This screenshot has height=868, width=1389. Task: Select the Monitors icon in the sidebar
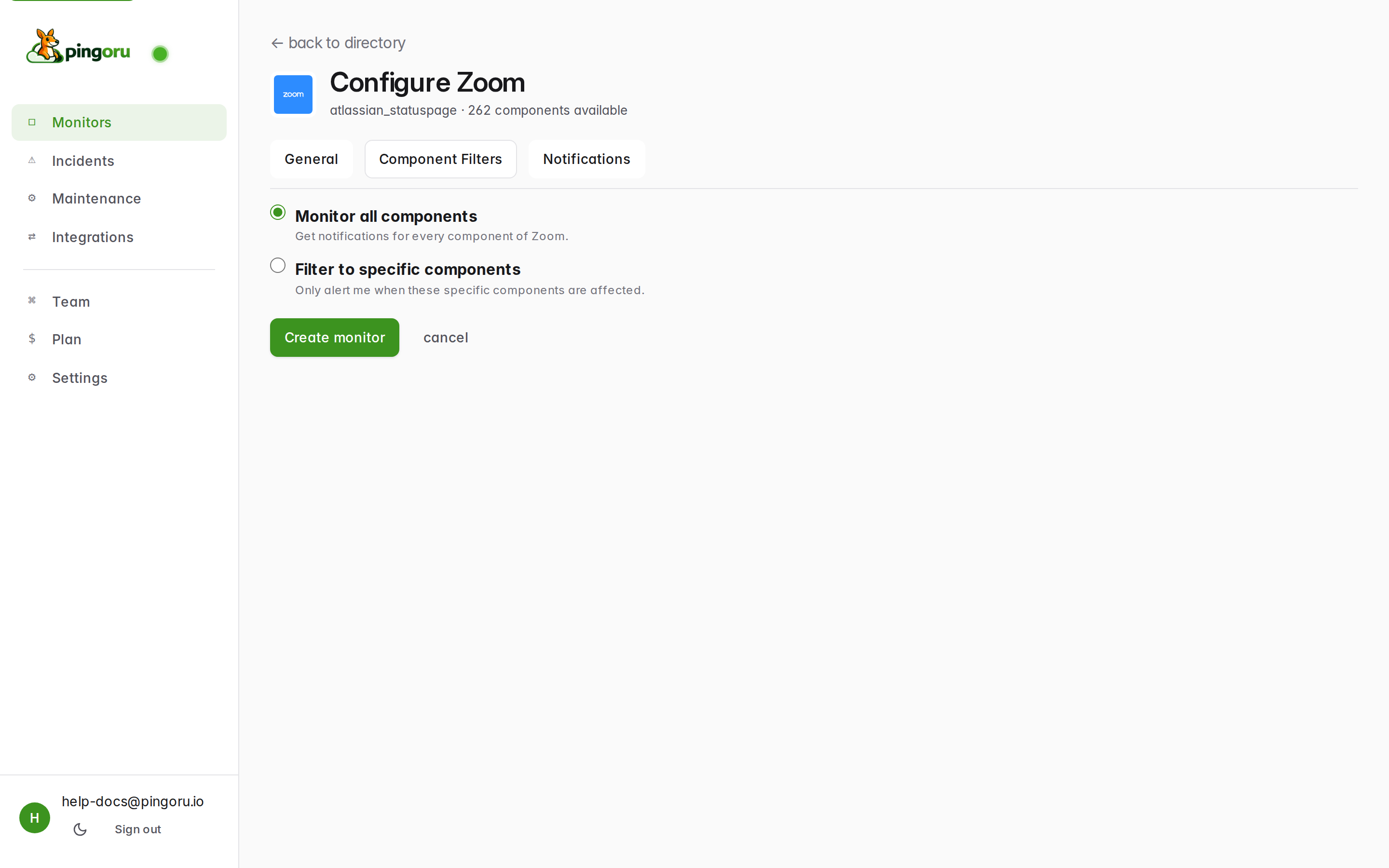[31, 122]
